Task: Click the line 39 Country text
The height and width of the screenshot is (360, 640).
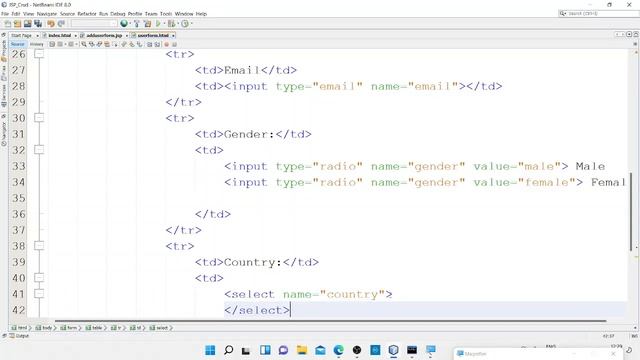Action: 253,262
